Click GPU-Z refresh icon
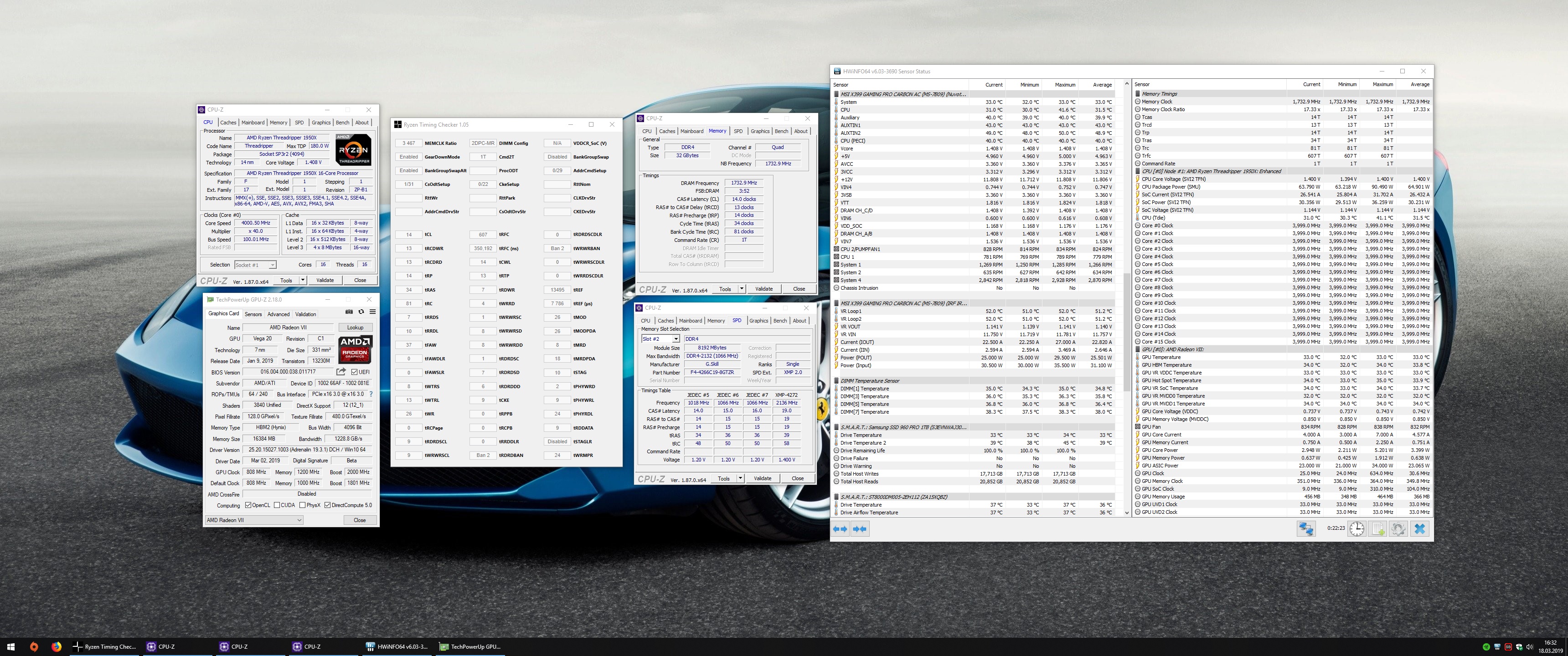1568x656 pixels. coord(361,312)
